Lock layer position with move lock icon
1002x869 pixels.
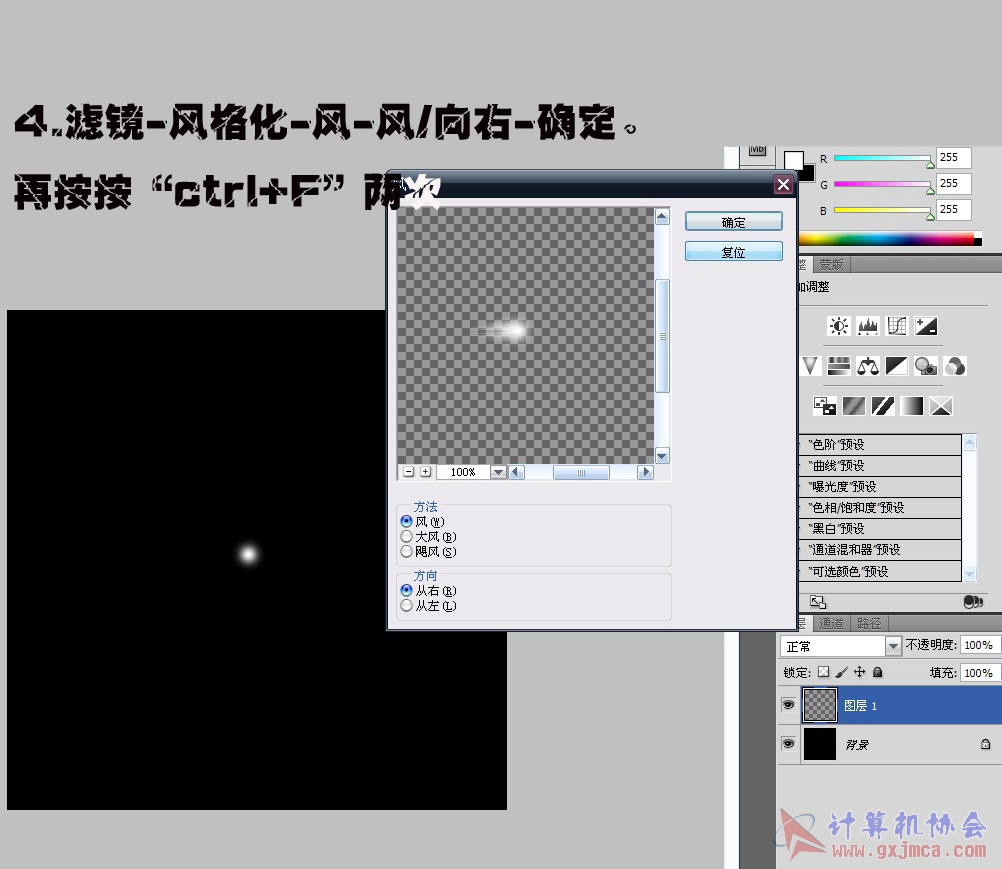pyautogui.click(x=859, y=672)
